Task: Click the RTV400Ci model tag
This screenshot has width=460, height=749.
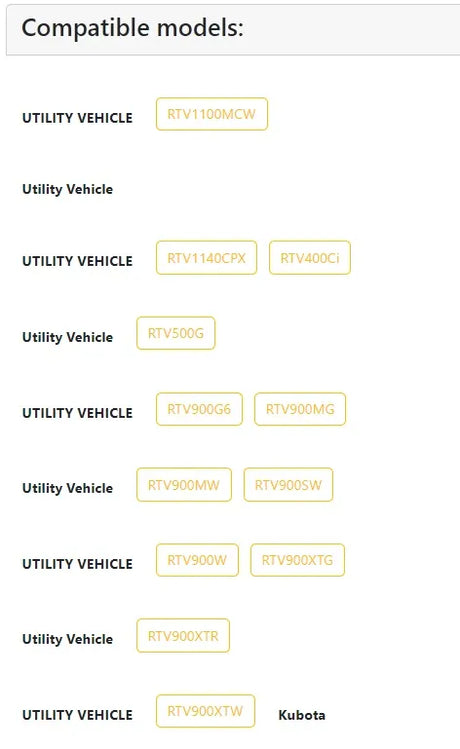Action: [x=310, y=258]
